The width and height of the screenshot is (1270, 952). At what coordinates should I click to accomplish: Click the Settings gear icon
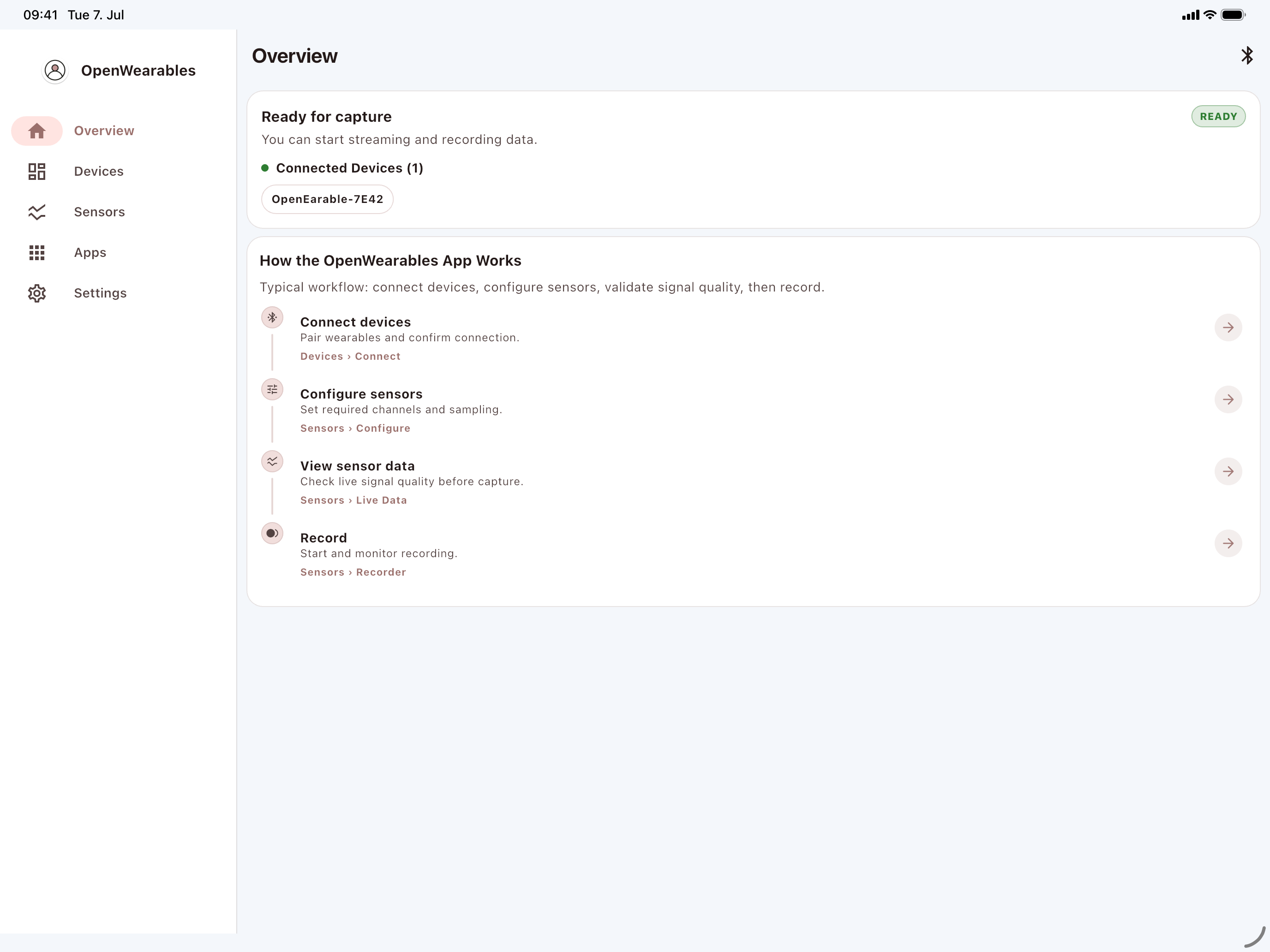[x=37, y=293]
